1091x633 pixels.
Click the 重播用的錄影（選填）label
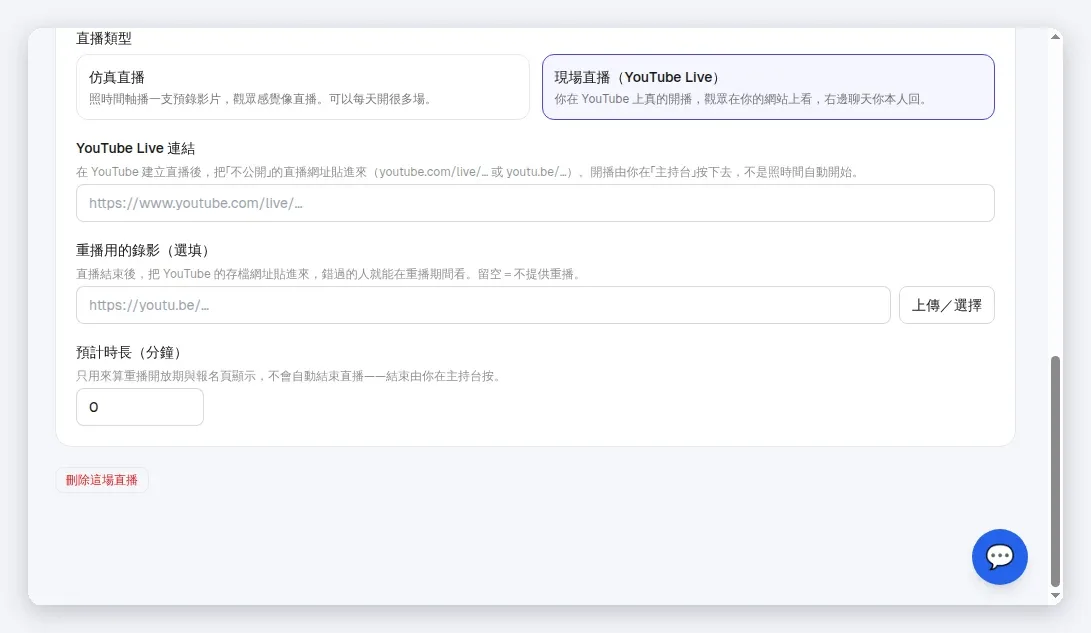[143, 250]
